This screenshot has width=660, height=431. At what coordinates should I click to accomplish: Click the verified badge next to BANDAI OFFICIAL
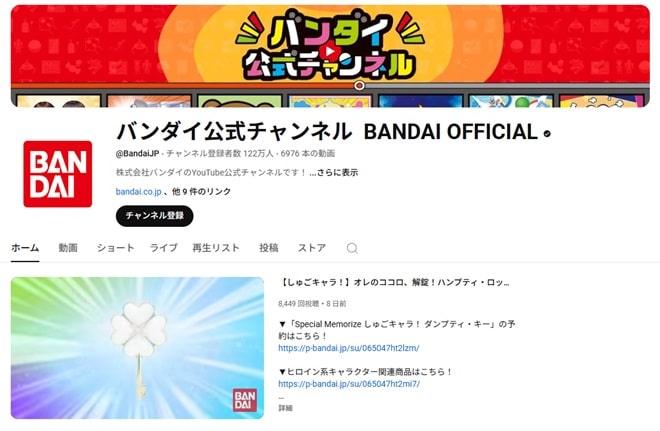click(x=547, y=134)
